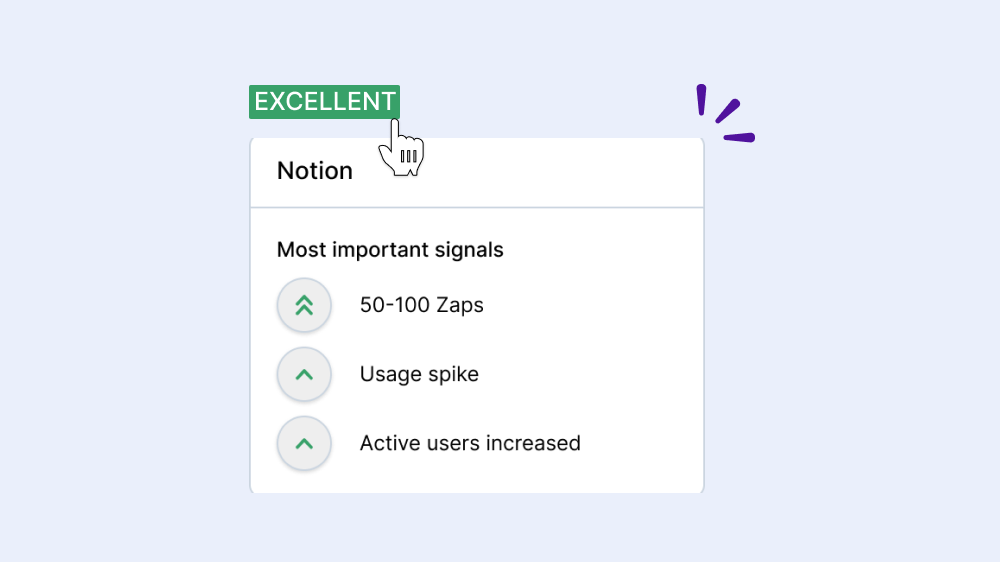Click the Active users increased label
1000x562 pixels.
pyautogui.click(x=470, y=443)
